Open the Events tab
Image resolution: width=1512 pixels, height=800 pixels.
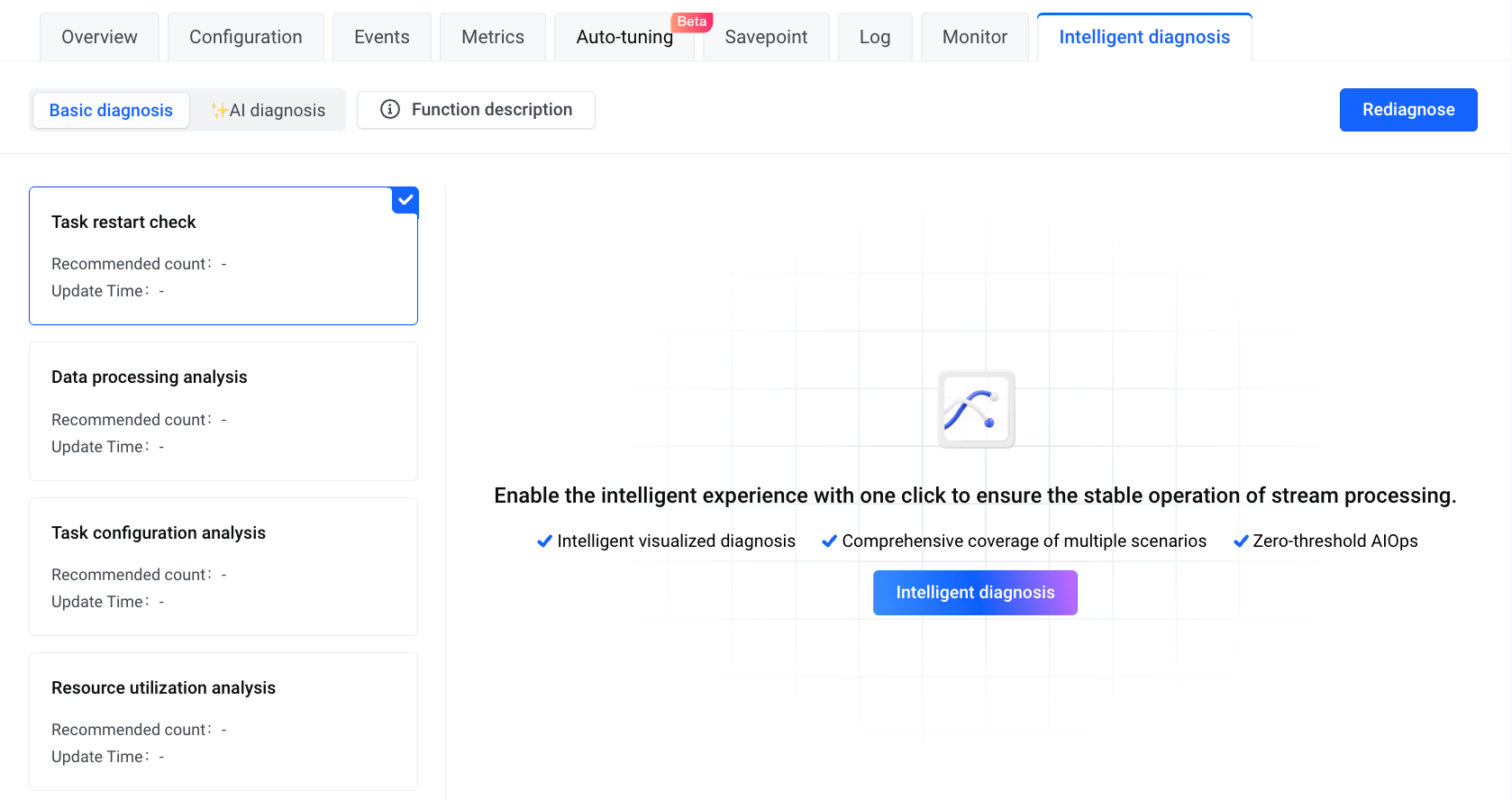[x=382, y=37]
